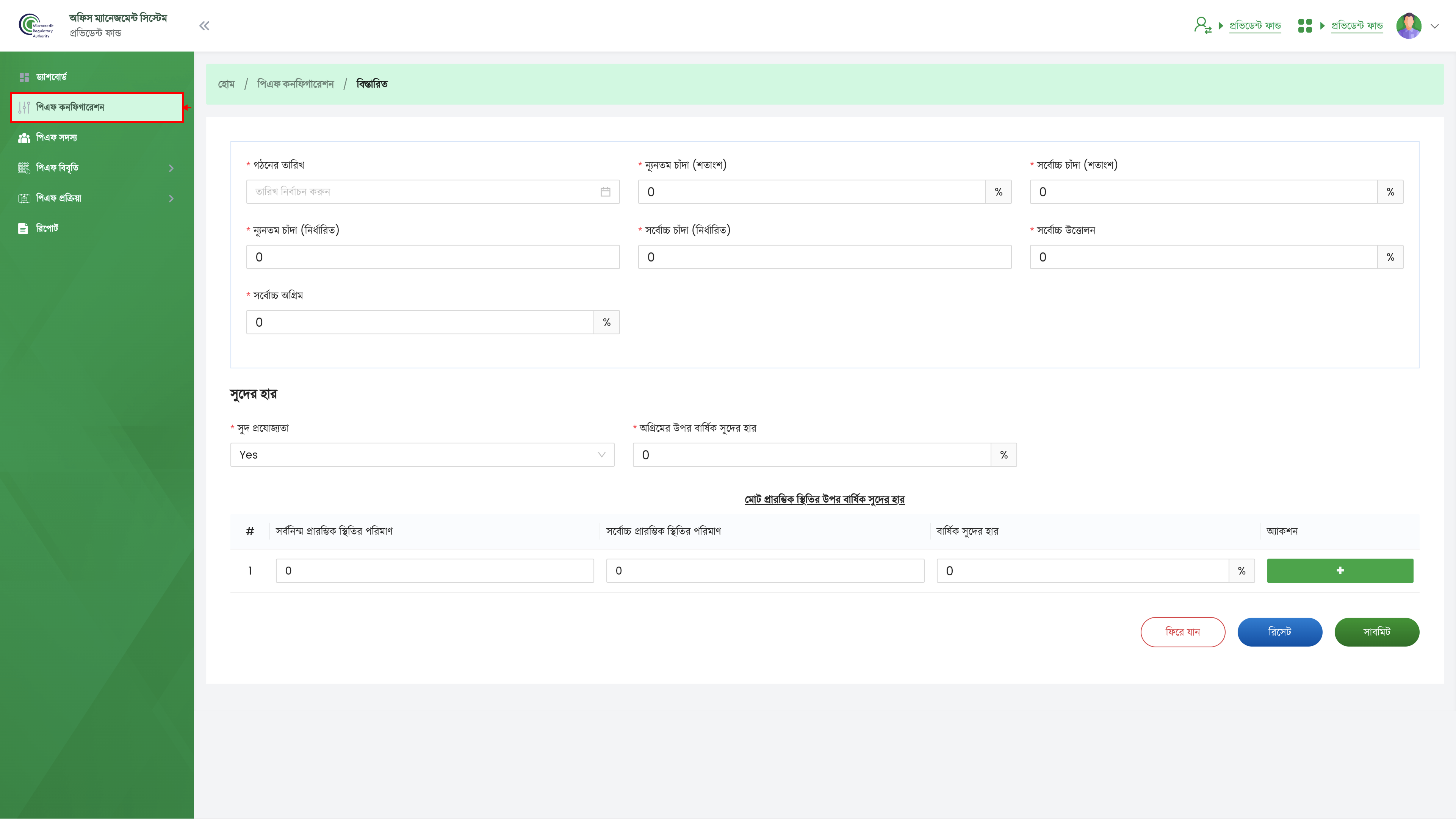Click the সর্বোচ্চ অগ্রিম input field
Image resolution: width=1456 pixels, height=819 pixels.
tap(420, 322)
